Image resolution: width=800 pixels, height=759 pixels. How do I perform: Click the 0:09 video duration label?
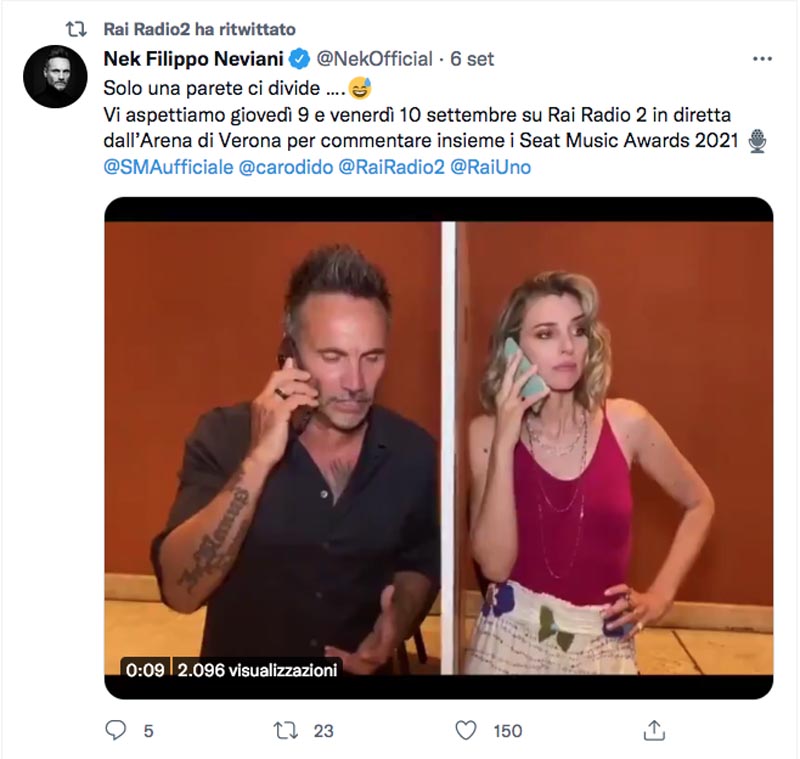coord(145,670)
